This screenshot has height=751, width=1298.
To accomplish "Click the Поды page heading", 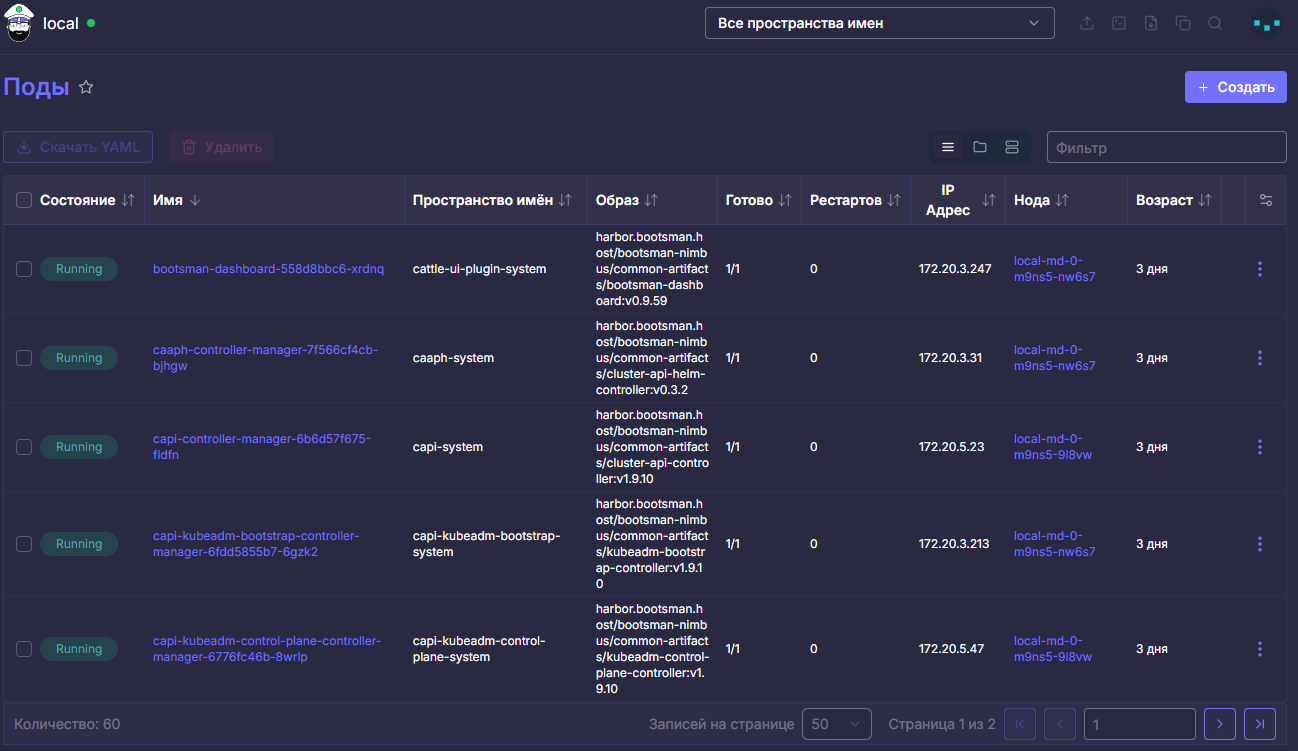I will (36, 87).
